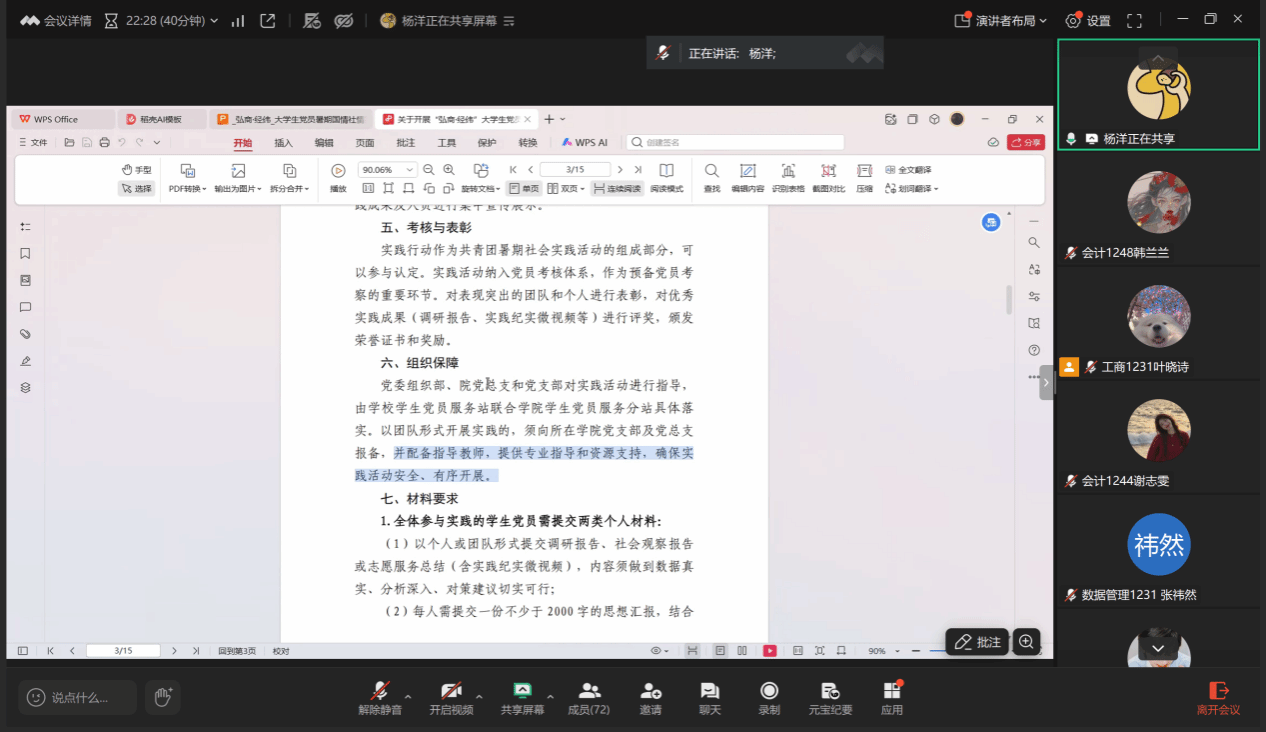
Task: Select the 选择 selection tool
Action: click(137, 188)
